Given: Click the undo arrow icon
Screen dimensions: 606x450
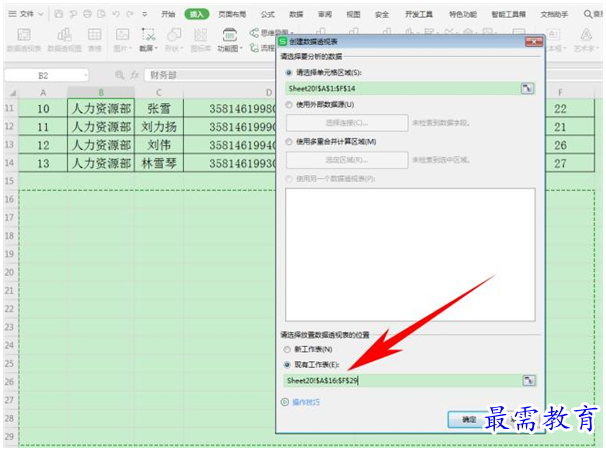Looking at the screenshot, I should [116, 14].
